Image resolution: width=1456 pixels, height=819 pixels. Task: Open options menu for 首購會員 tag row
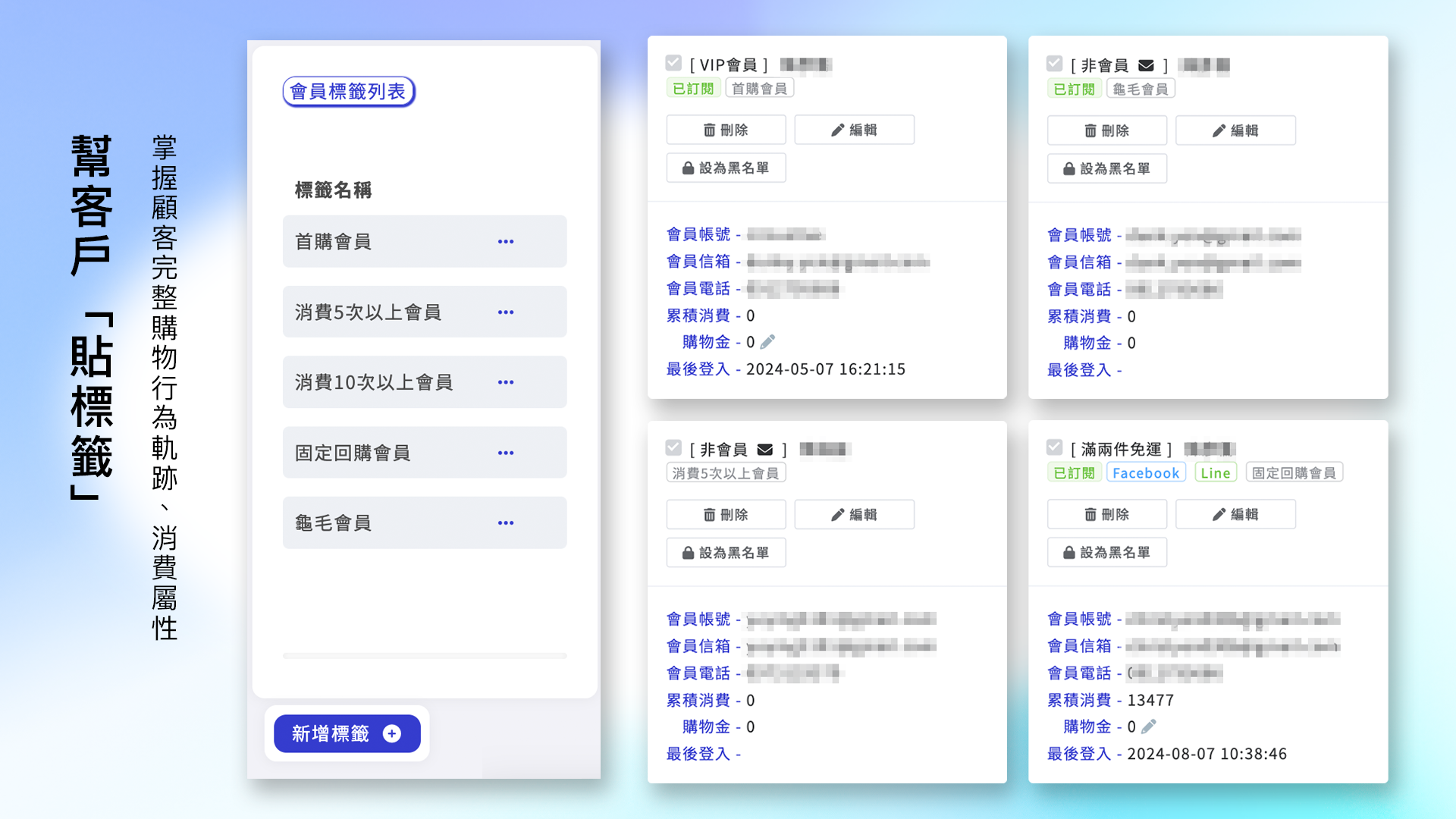[506, 242]
